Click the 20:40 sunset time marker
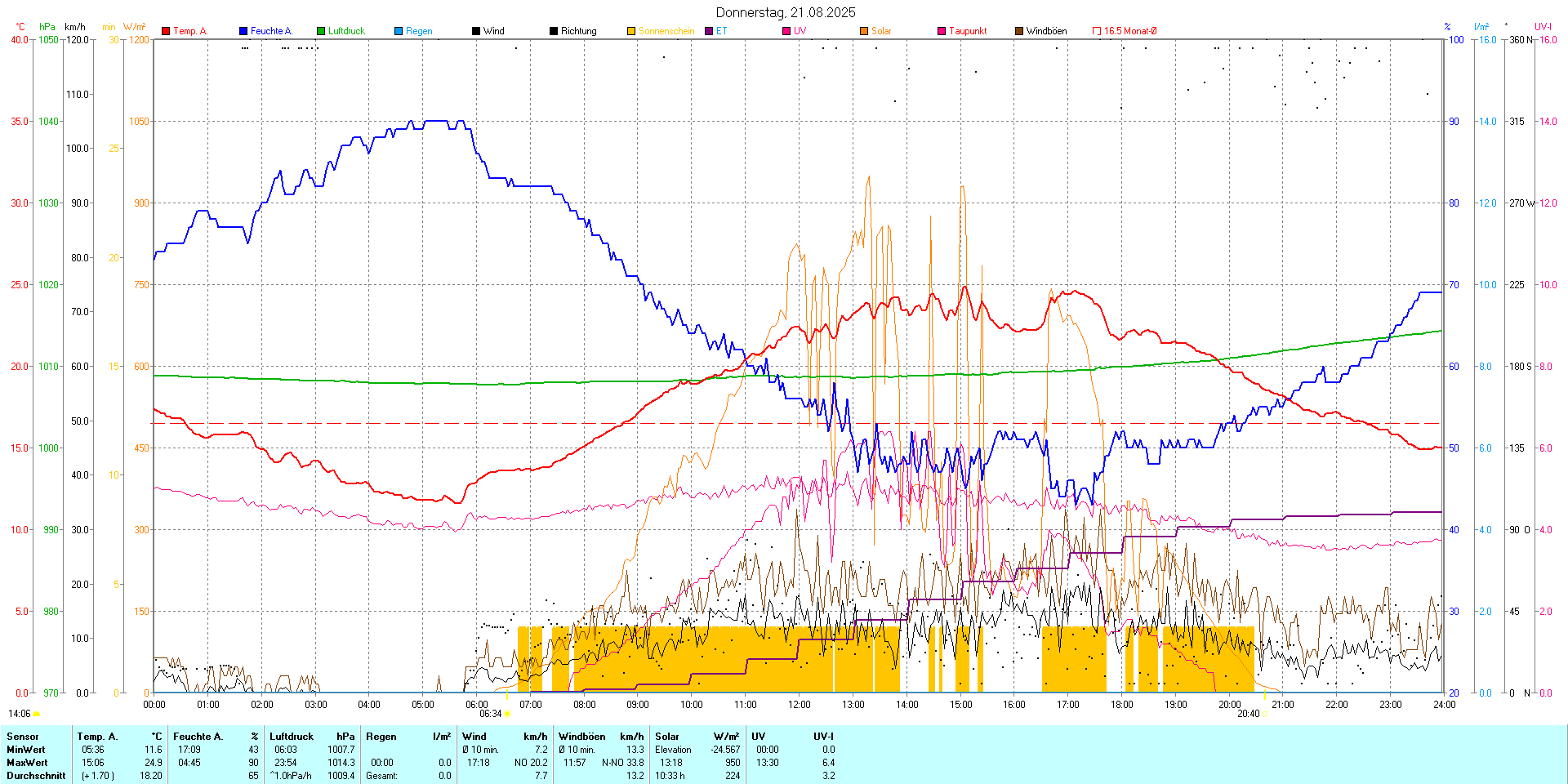 pos(1248,714)
